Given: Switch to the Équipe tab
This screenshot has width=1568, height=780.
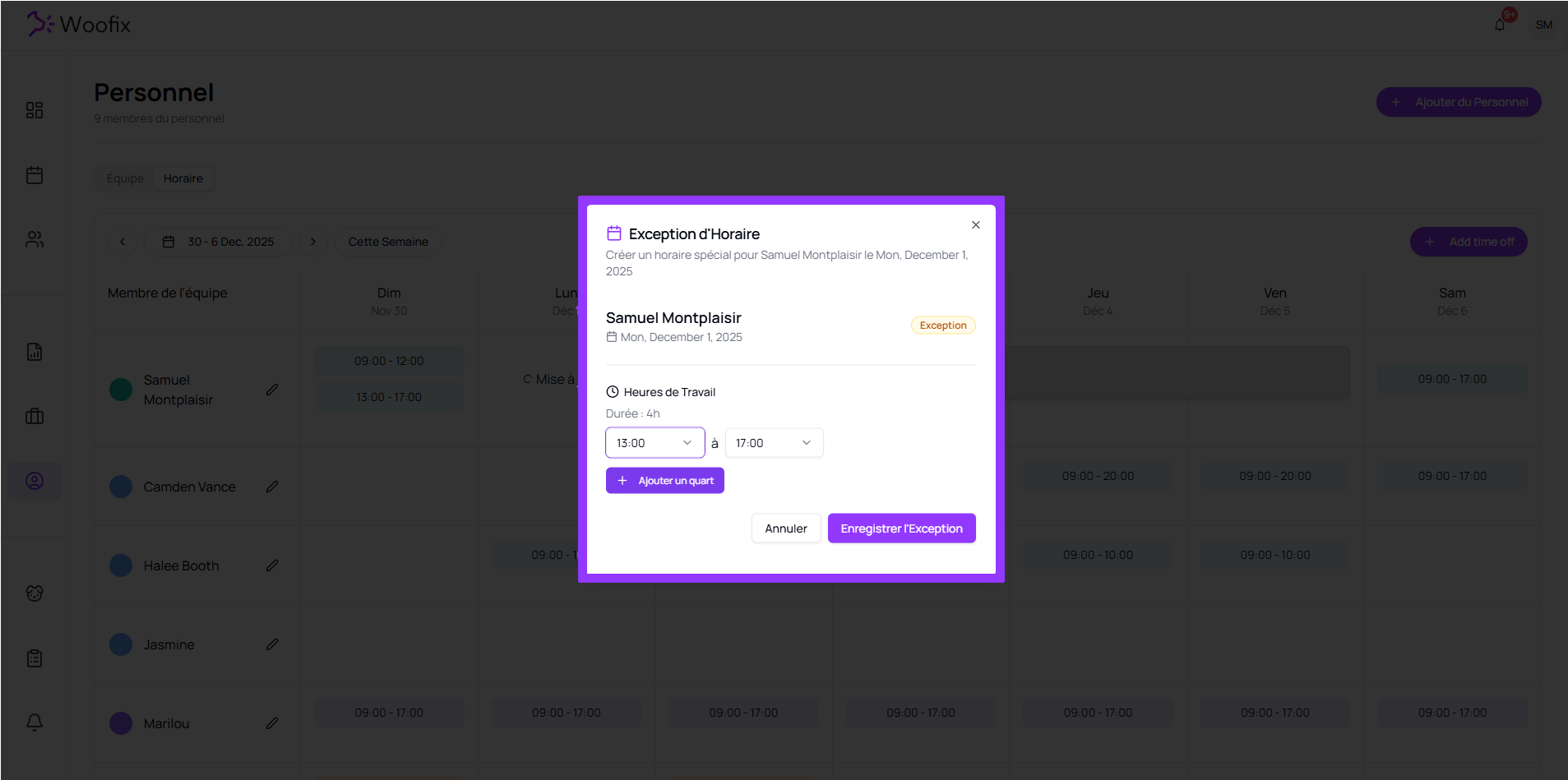Looking at the screenshot, I should point(125,178).
